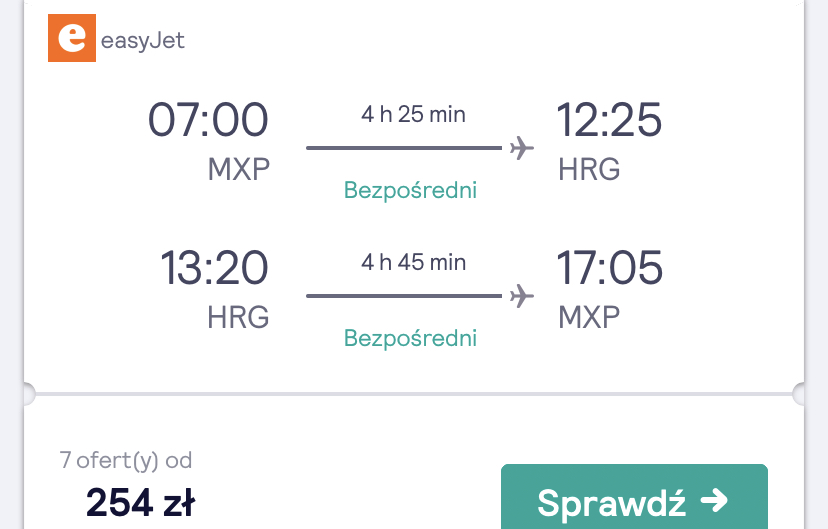Click the return HRG departure code
The height and width of the screenshot is (529, 828).
coord(238,317)
